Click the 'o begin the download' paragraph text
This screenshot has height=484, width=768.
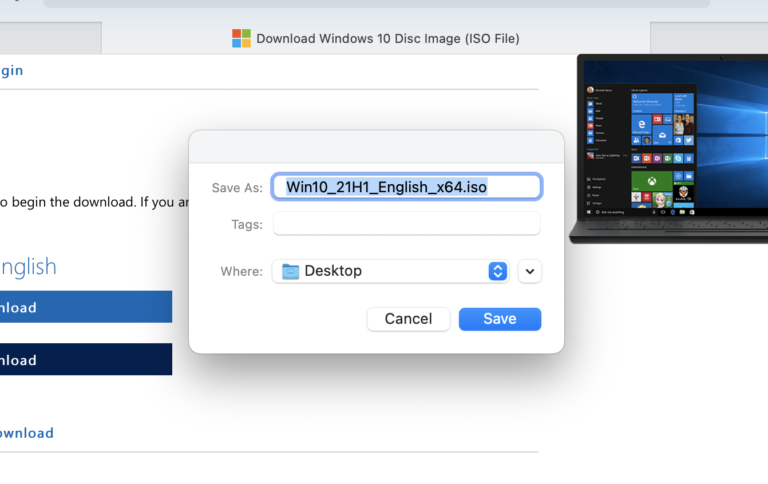94,202
